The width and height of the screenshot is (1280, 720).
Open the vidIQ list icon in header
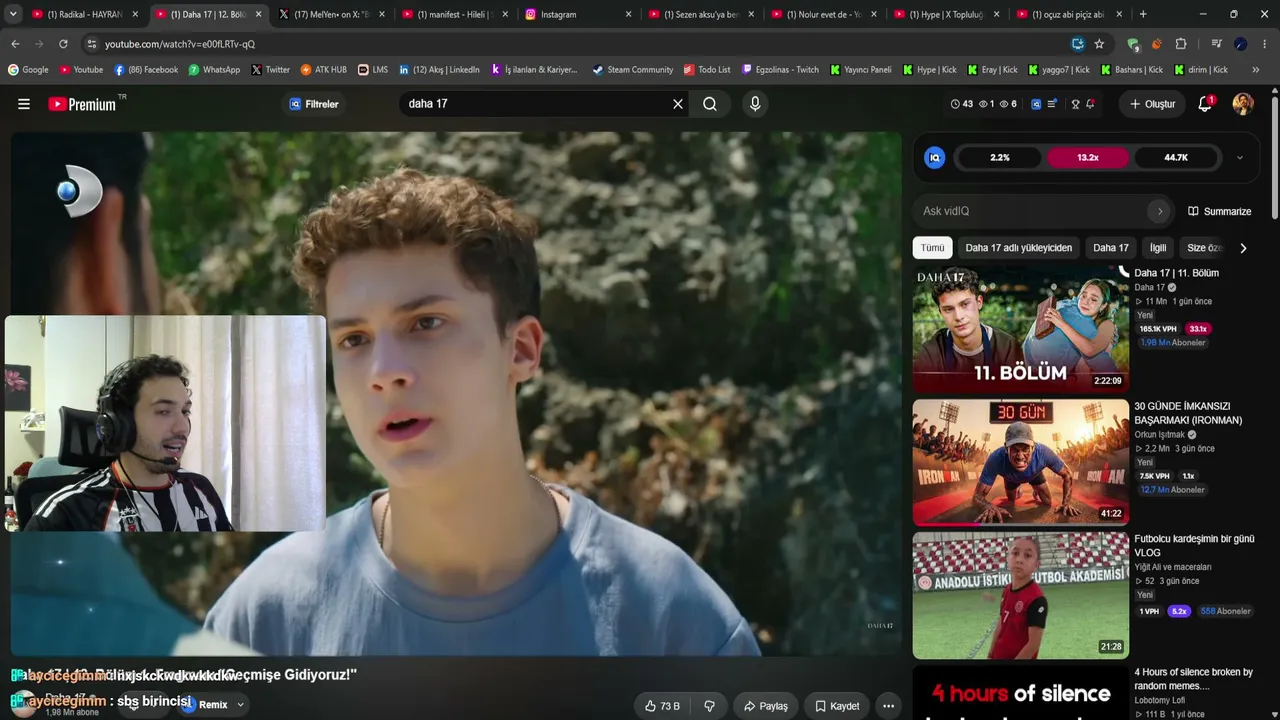[1052, 104]
